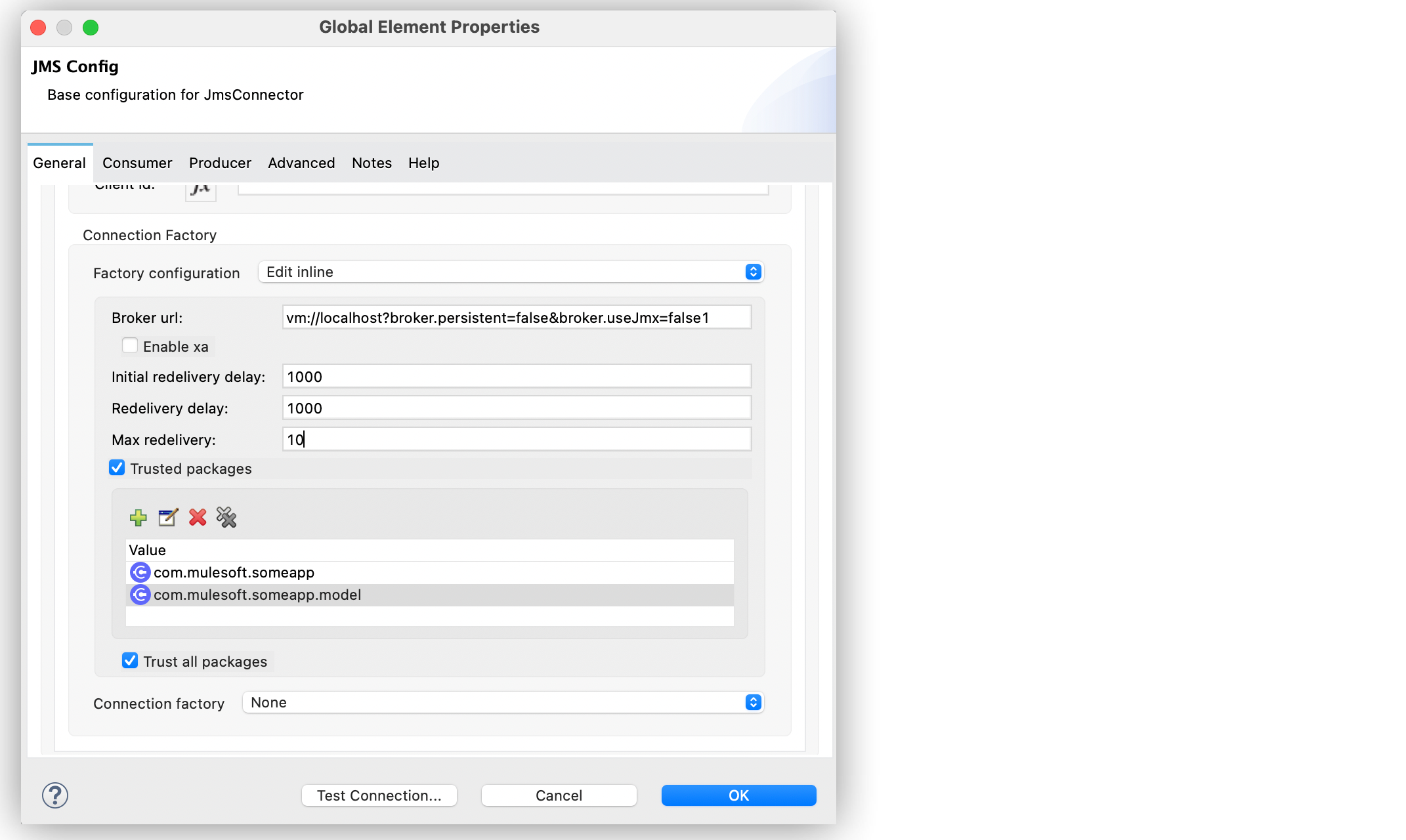Disable the Trust all packages checkbox
The image size is (1406, 840).
pyautogui.click(x=129, y=661)
